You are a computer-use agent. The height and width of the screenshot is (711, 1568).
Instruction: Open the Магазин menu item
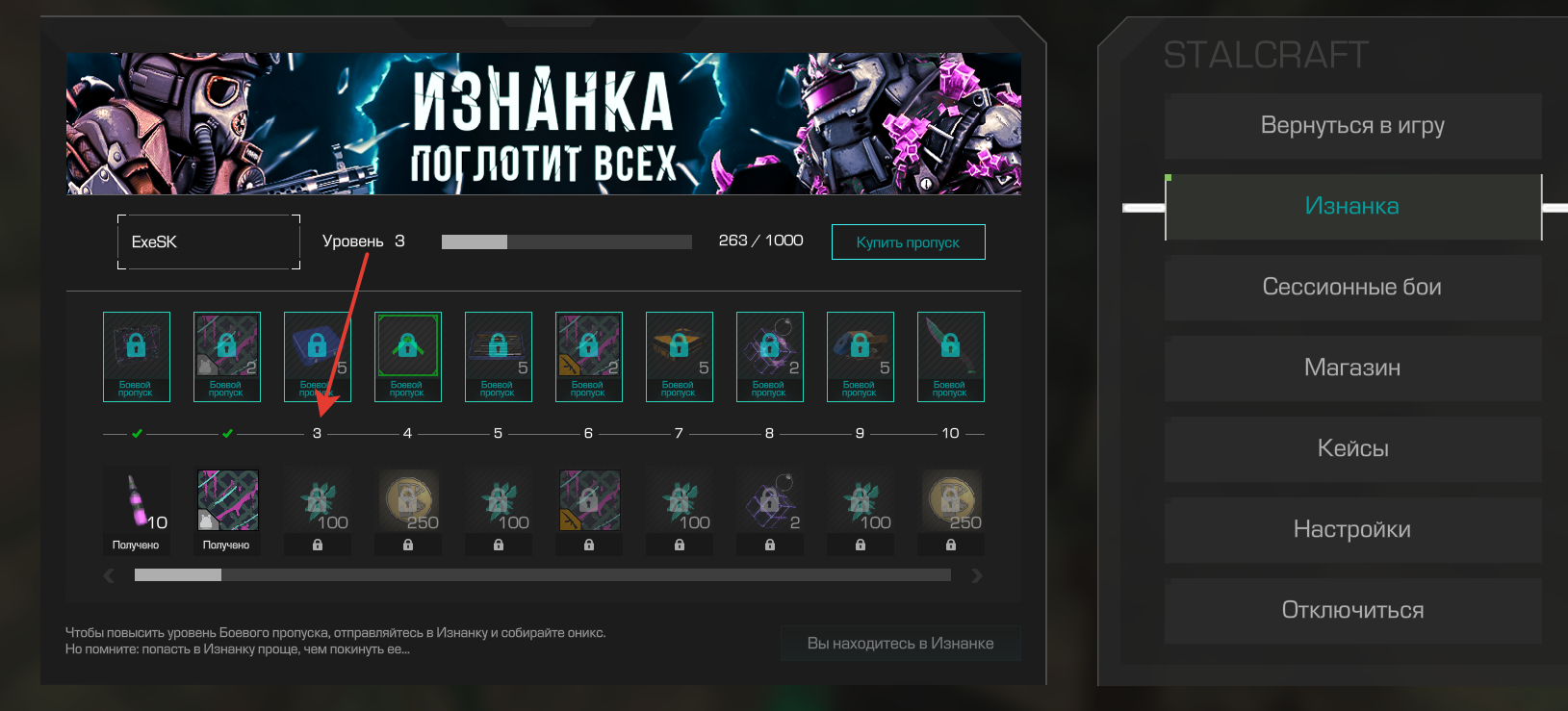pos(1352,368)
